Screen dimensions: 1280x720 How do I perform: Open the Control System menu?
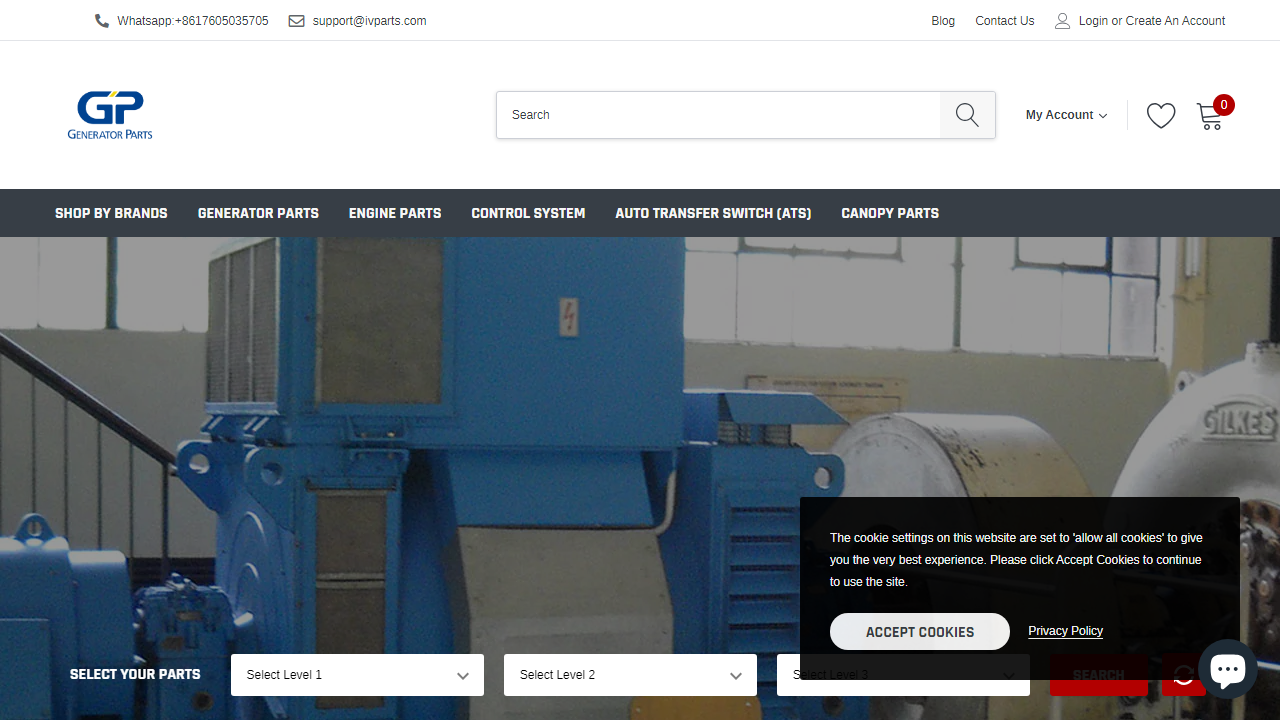(x=528, y=213)
